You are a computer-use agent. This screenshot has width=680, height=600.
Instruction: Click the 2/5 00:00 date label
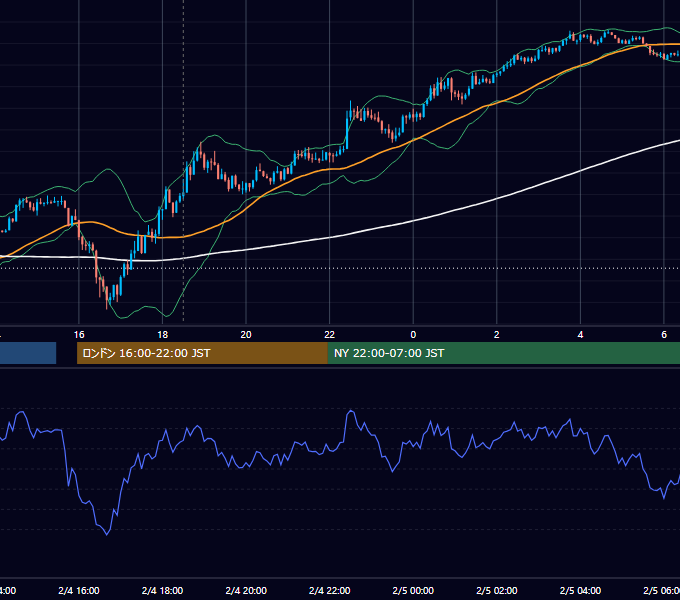click(x=413, y=590)
